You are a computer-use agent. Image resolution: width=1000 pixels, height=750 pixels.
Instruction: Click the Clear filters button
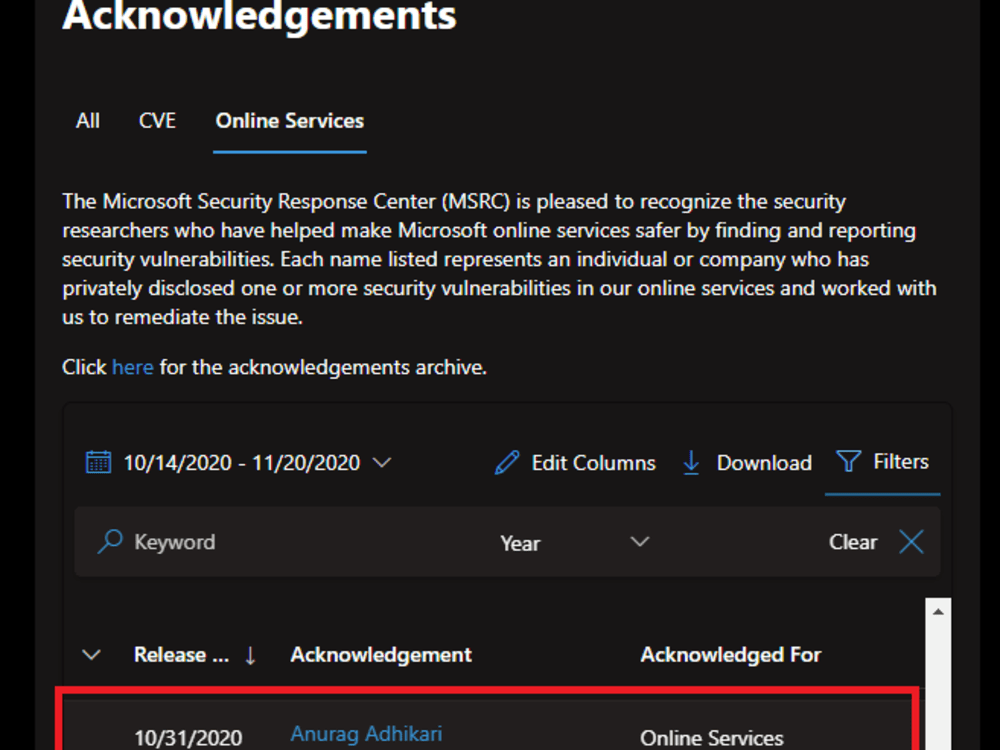853,542
